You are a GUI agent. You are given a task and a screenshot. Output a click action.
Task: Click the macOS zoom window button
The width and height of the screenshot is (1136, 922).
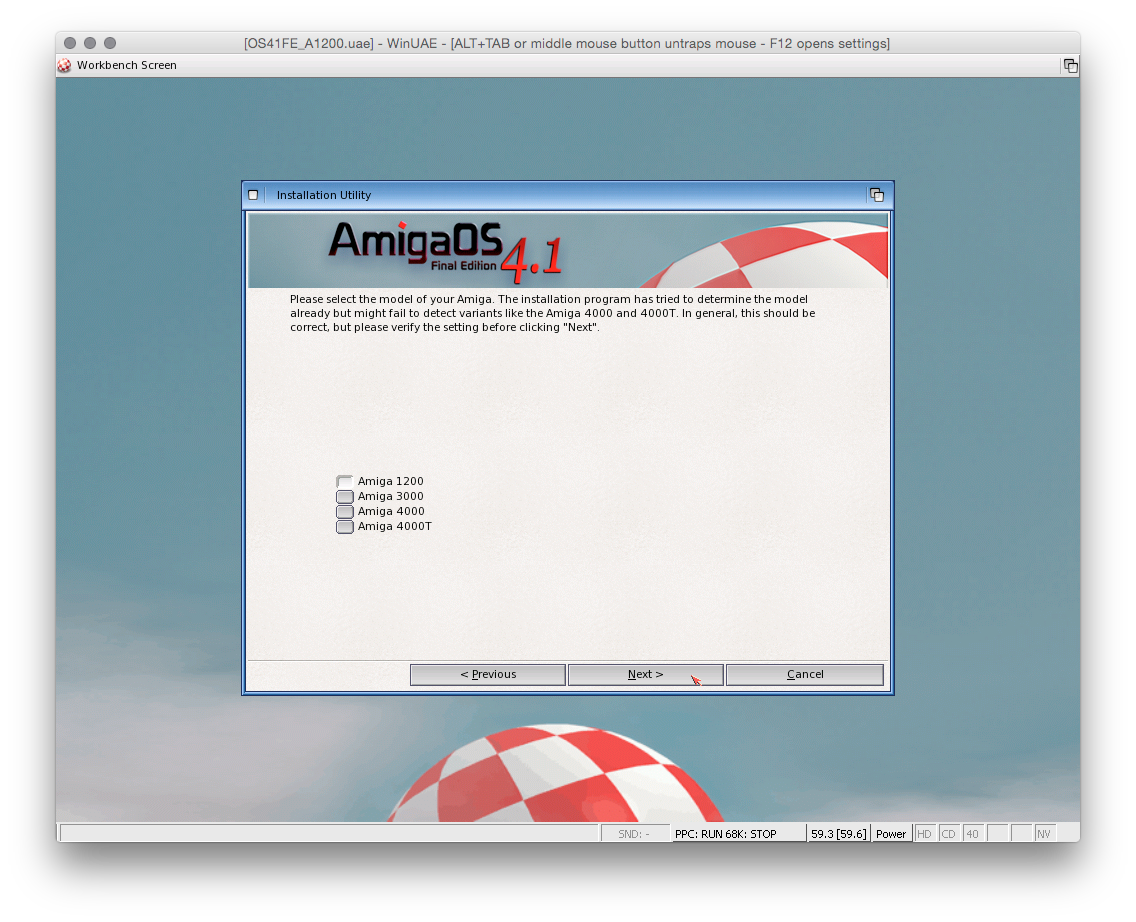point(110,43)
